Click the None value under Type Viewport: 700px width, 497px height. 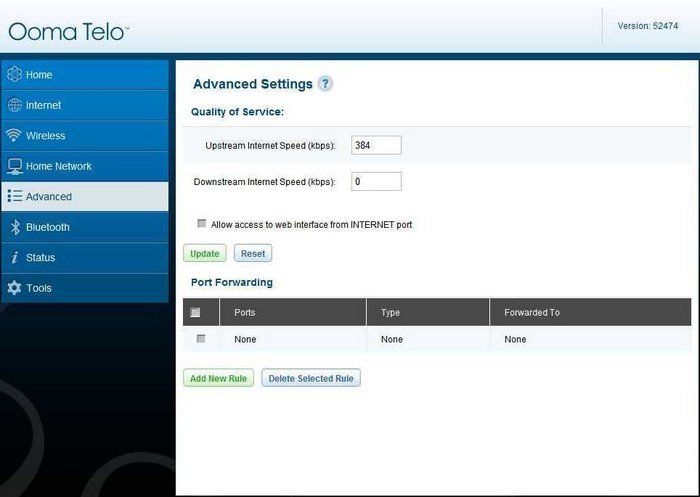coord(392,339)
